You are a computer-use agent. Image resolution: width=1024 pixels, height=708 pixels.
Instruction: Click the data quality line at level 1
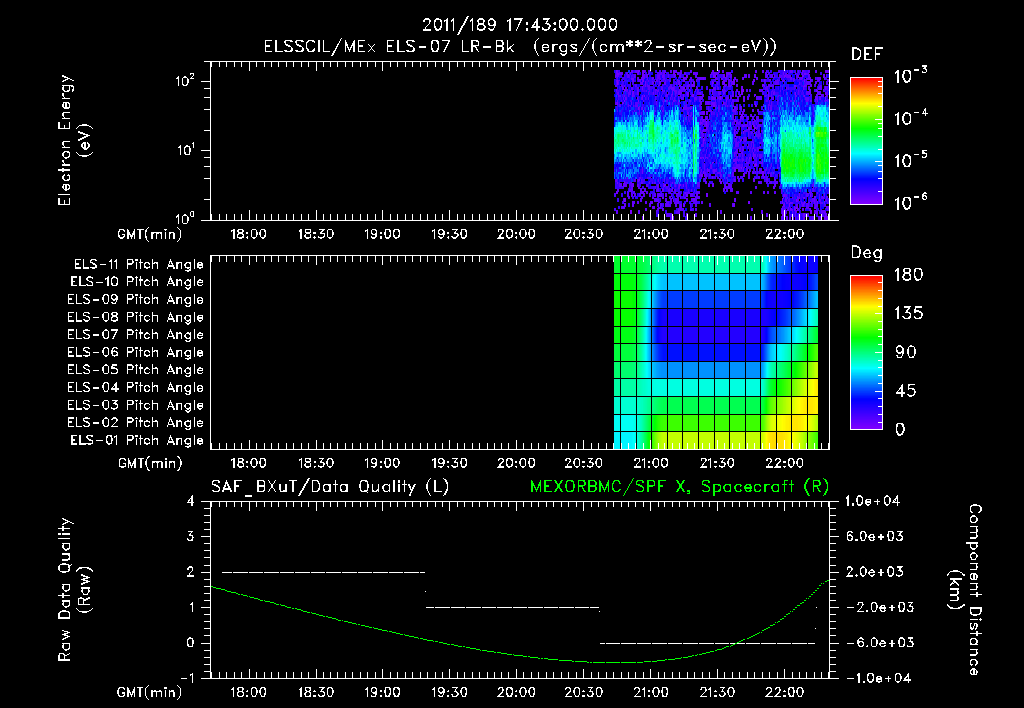513,607
